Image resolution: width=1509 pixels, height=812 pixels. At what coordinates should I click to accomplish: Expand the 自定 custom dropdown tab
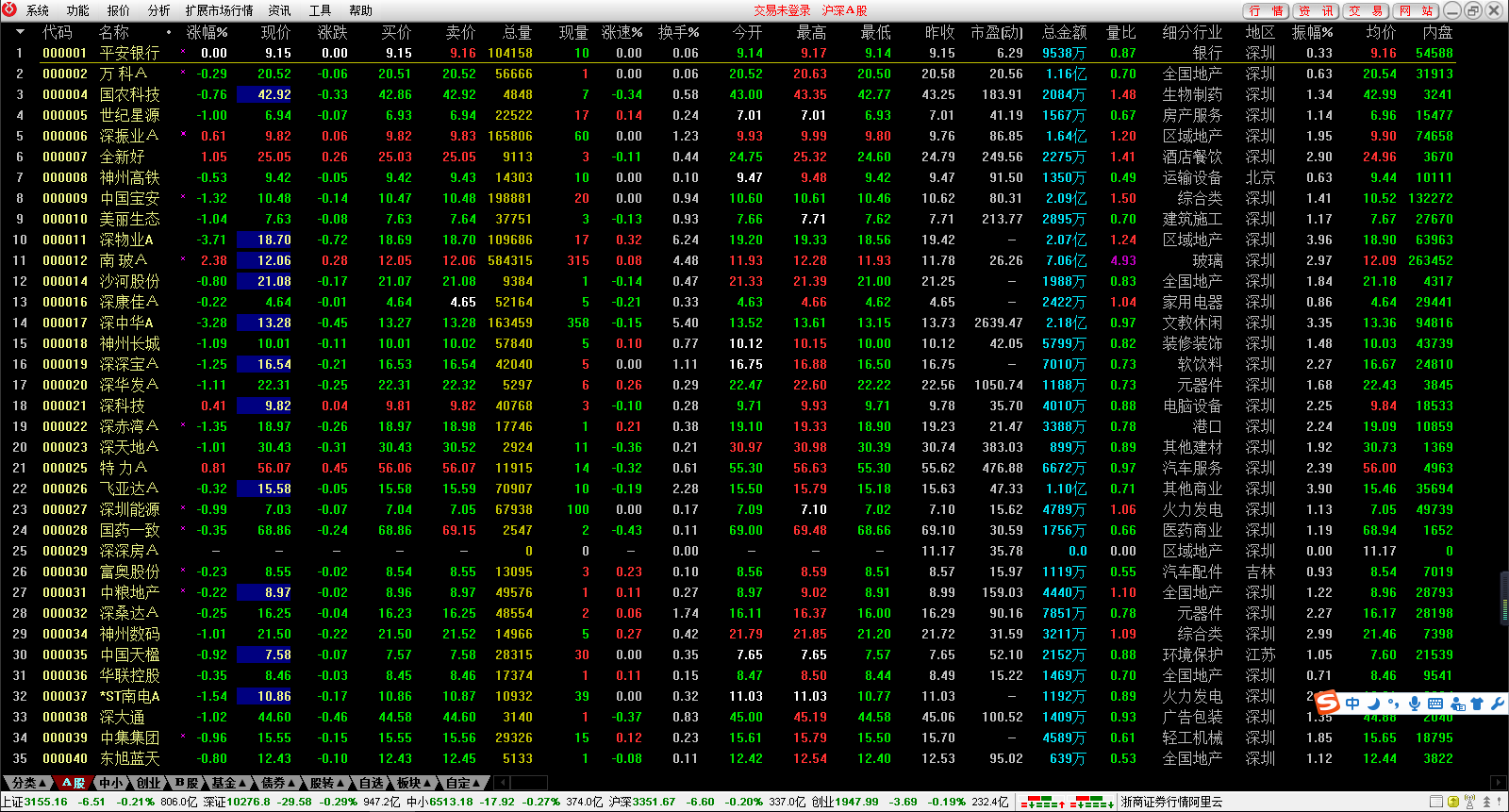point(462,783)
